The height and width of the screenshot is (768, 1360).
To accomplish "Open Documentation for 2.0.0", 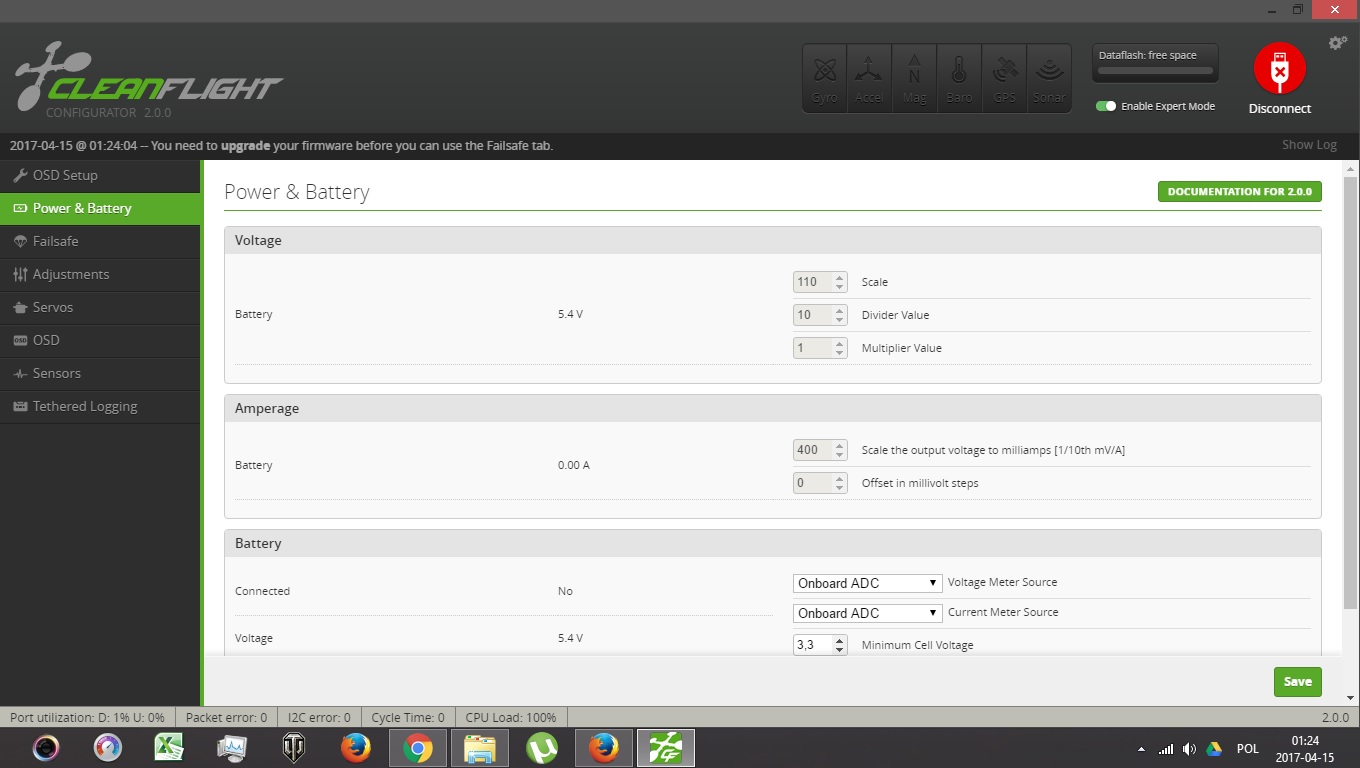I will pyautogui.click(x=1239, y=192).
